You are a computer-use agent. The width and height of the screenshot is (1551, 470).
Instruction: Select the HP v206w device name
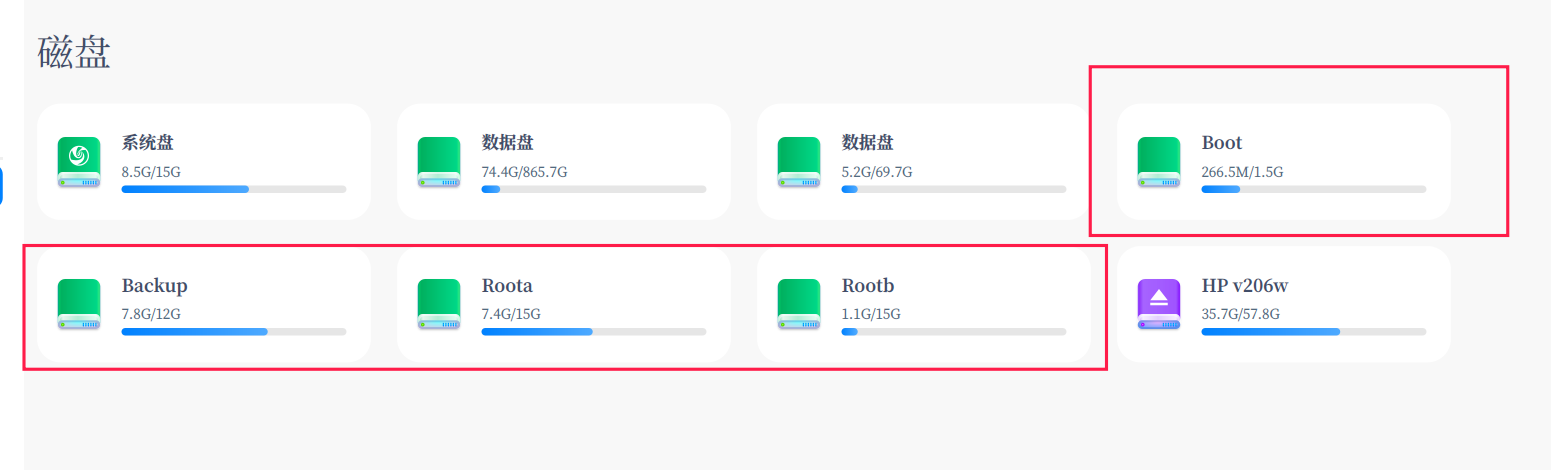coord(1244,286)
